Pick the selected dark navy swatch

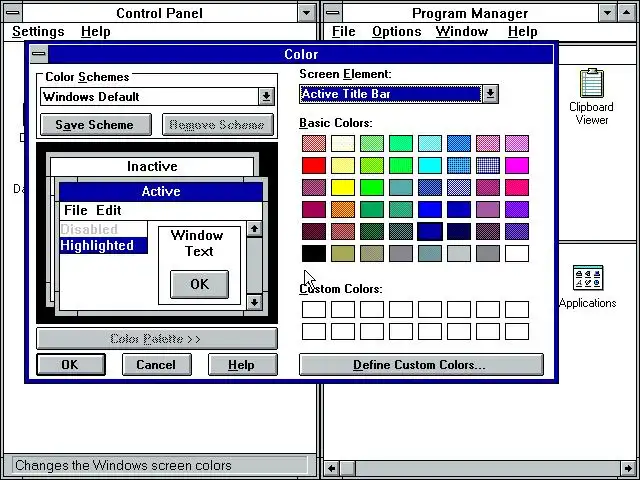click(430, 231)
